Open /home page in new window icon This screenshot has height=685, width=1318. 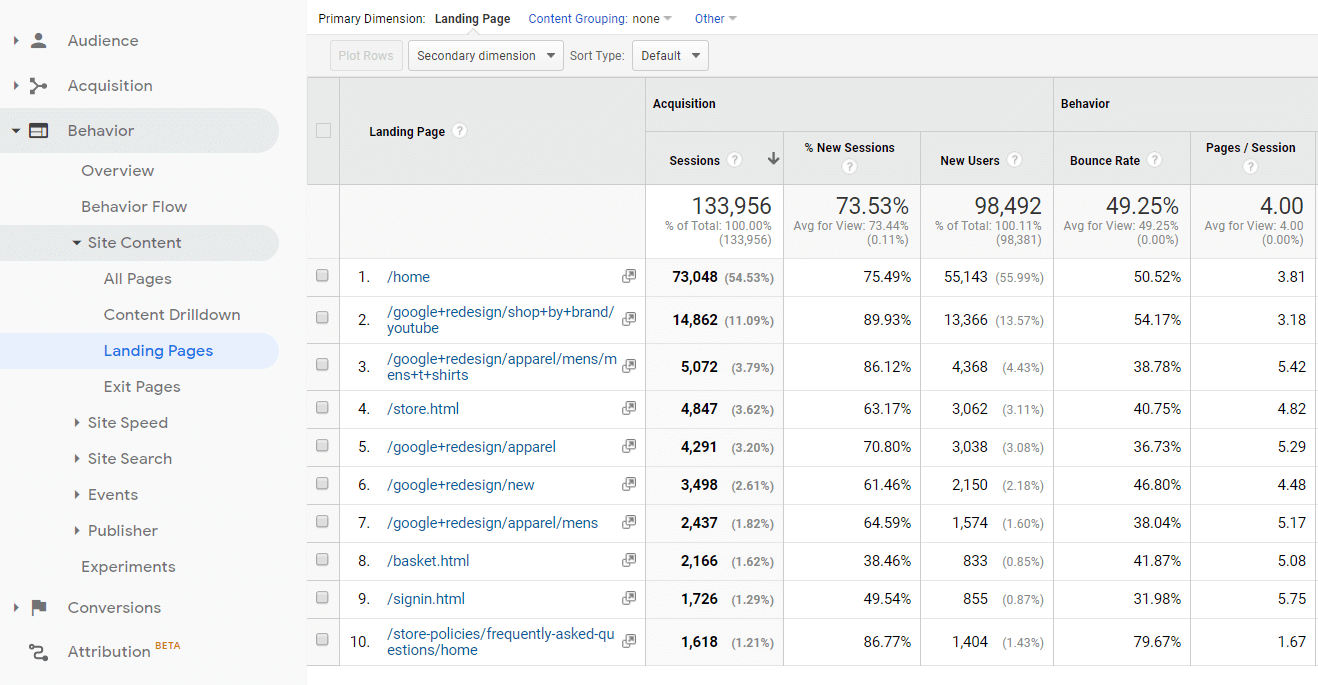coord(629,277)
